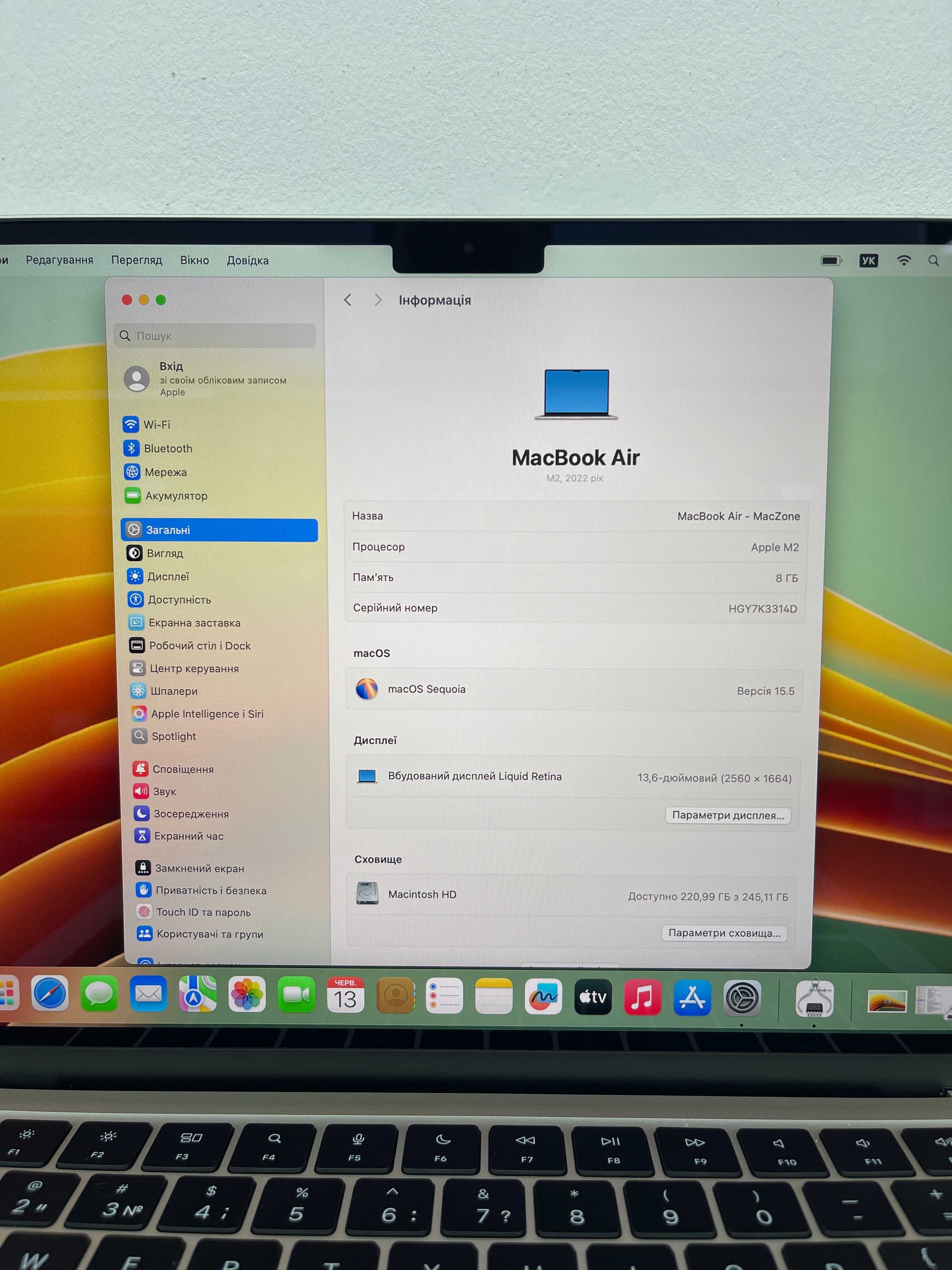The width and height of the screenshot is (952, 1270).
Task: Open System Information icon in Dock
Action: 815,999
